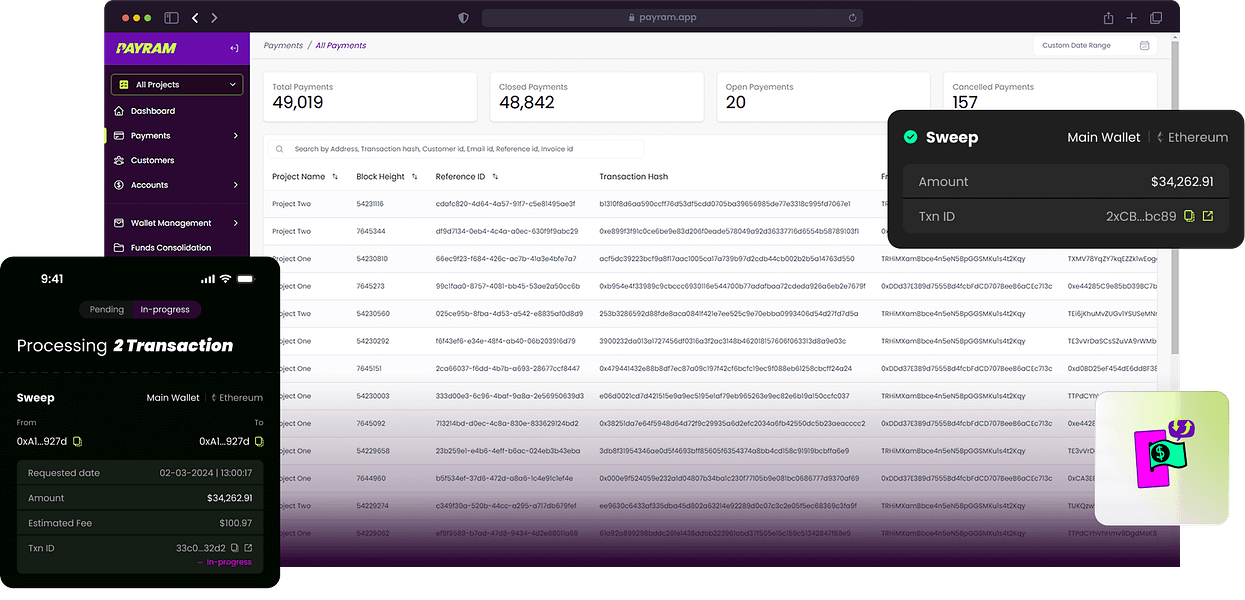Reload page with address bar refresh icon

[853, 18]
